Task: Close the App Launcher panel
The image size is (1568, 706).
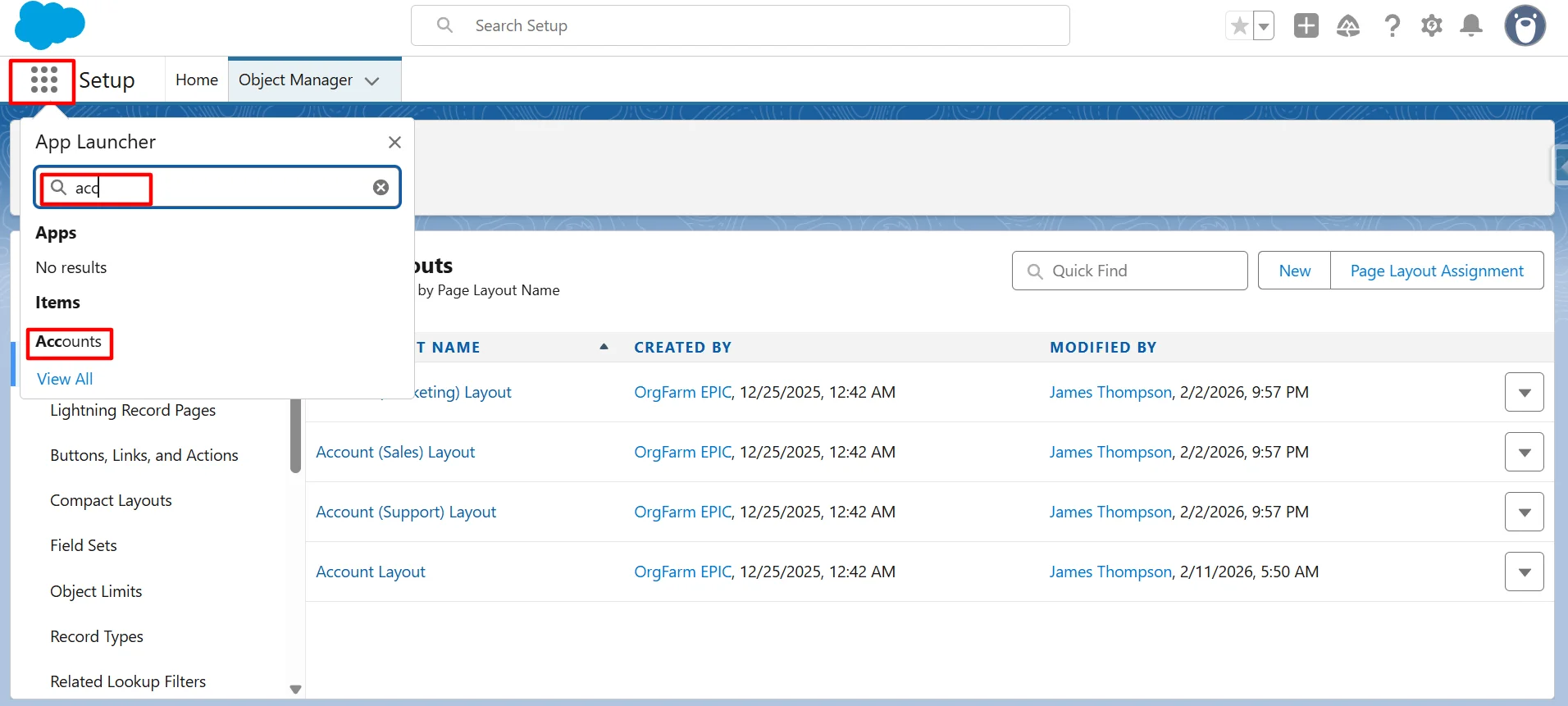Action: [x=394, y=143]
